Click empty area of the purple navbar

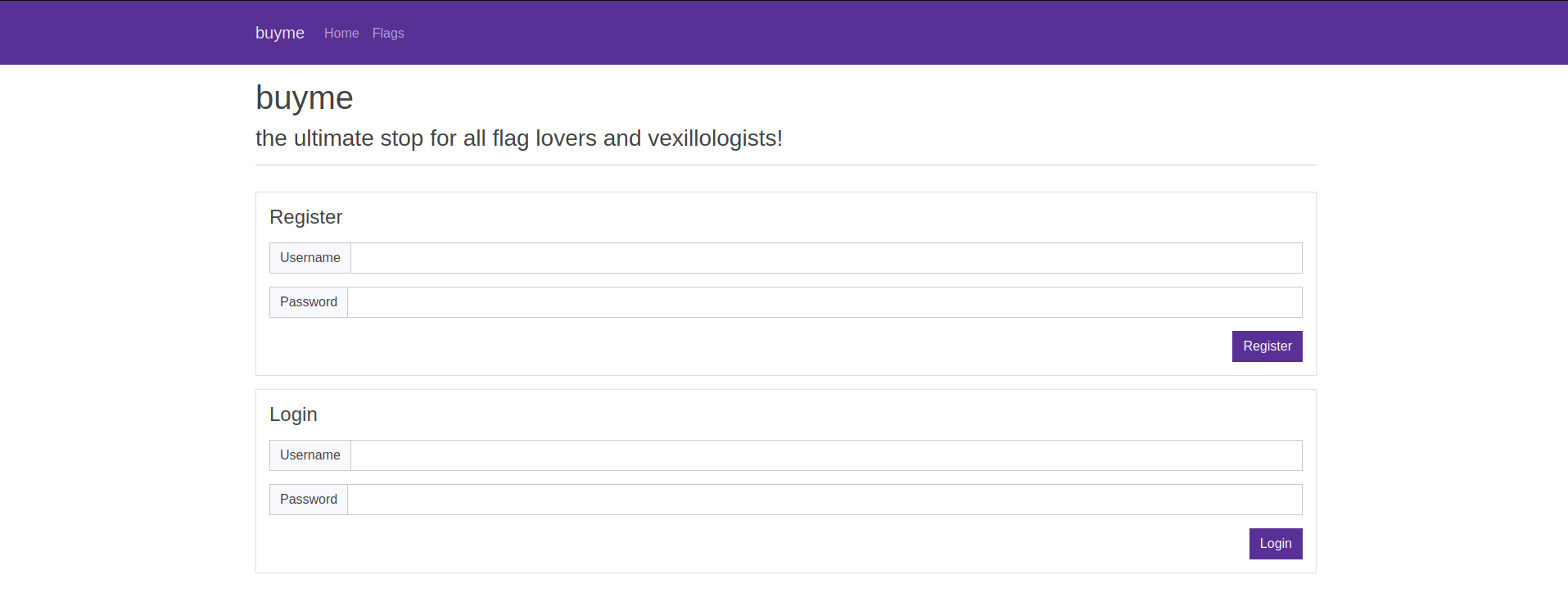coord(901,33)
